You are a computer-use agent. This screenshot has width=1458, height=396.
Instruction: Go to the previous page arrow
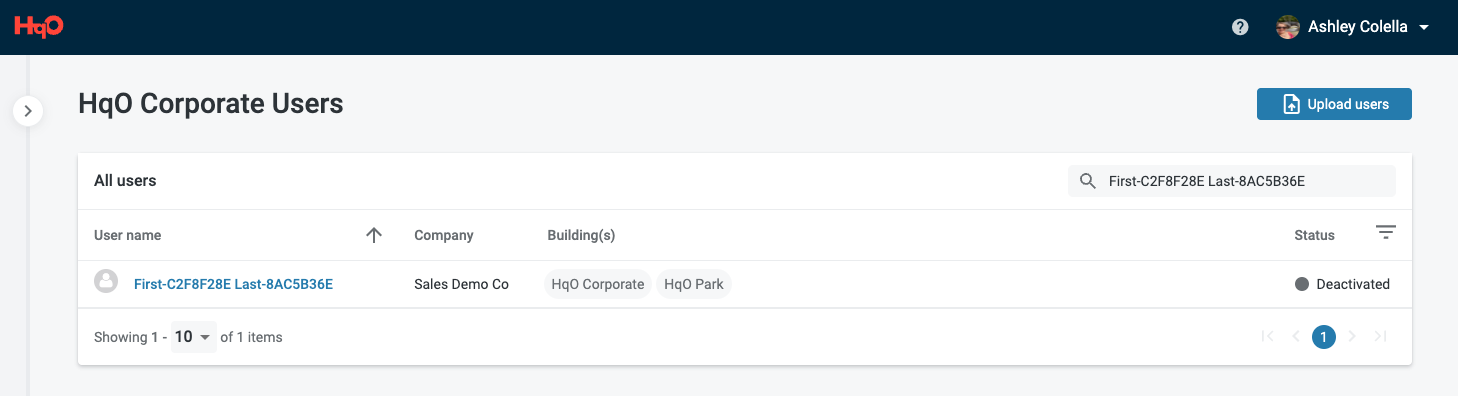point(1296,337)
